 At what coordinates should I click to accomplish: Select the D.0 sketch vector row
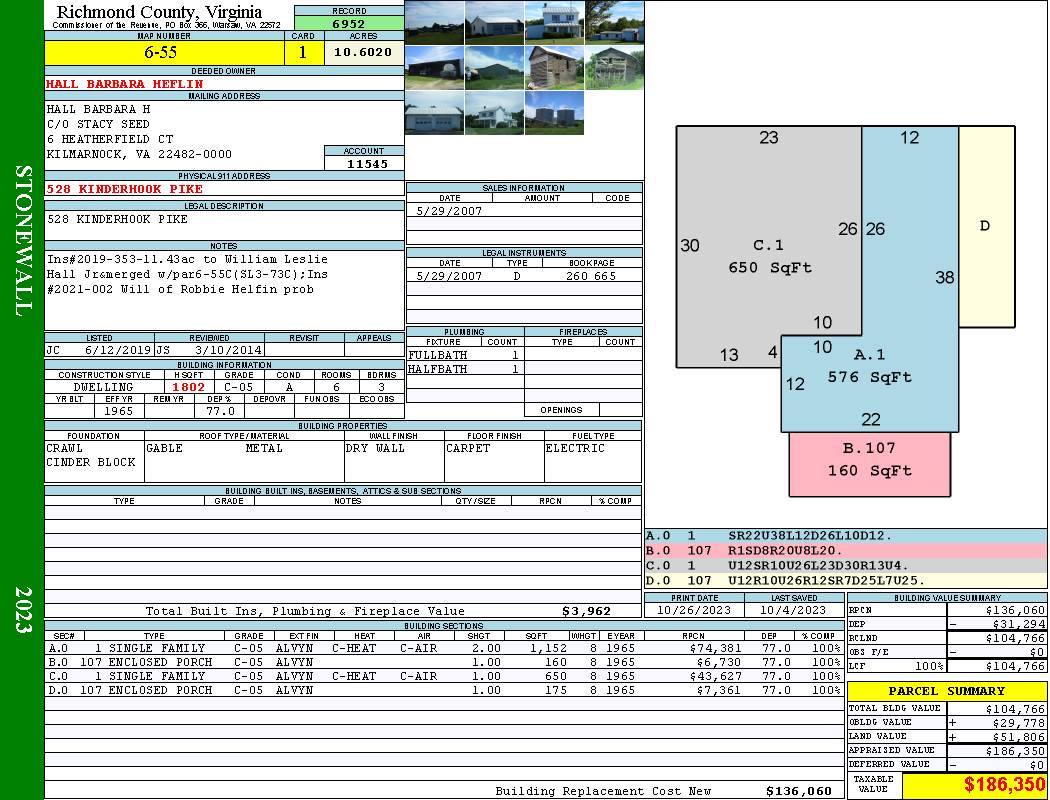846,580
